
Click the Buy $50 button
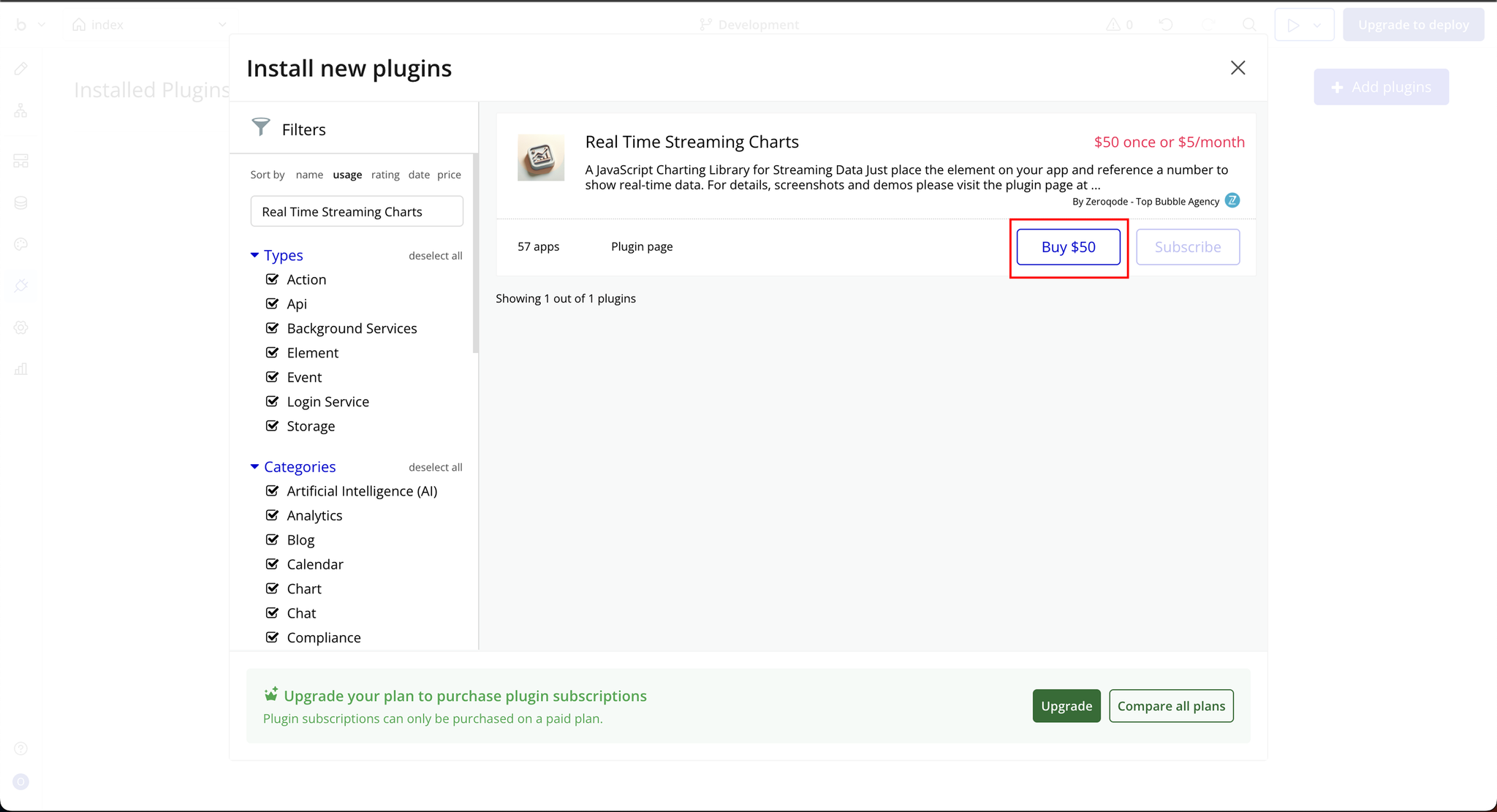coord(1068,247)
